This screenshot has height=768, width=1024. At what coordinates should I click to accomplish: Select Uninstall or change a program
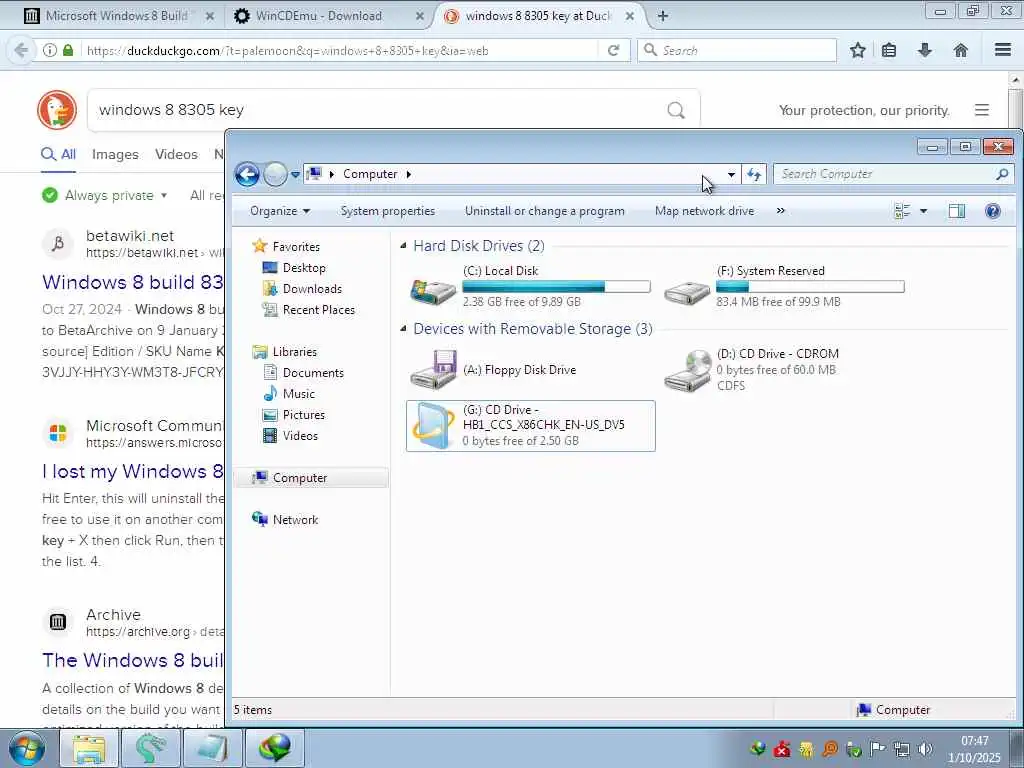click(x=545, y=211)
